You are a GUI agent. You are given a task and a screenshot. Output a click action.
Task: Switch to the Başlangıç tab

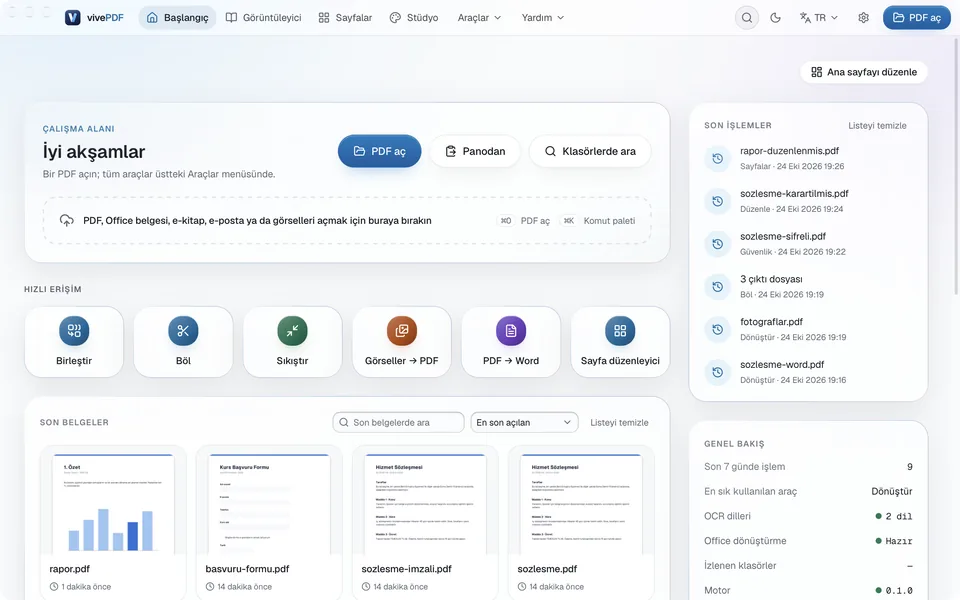[x=178, y=18]
